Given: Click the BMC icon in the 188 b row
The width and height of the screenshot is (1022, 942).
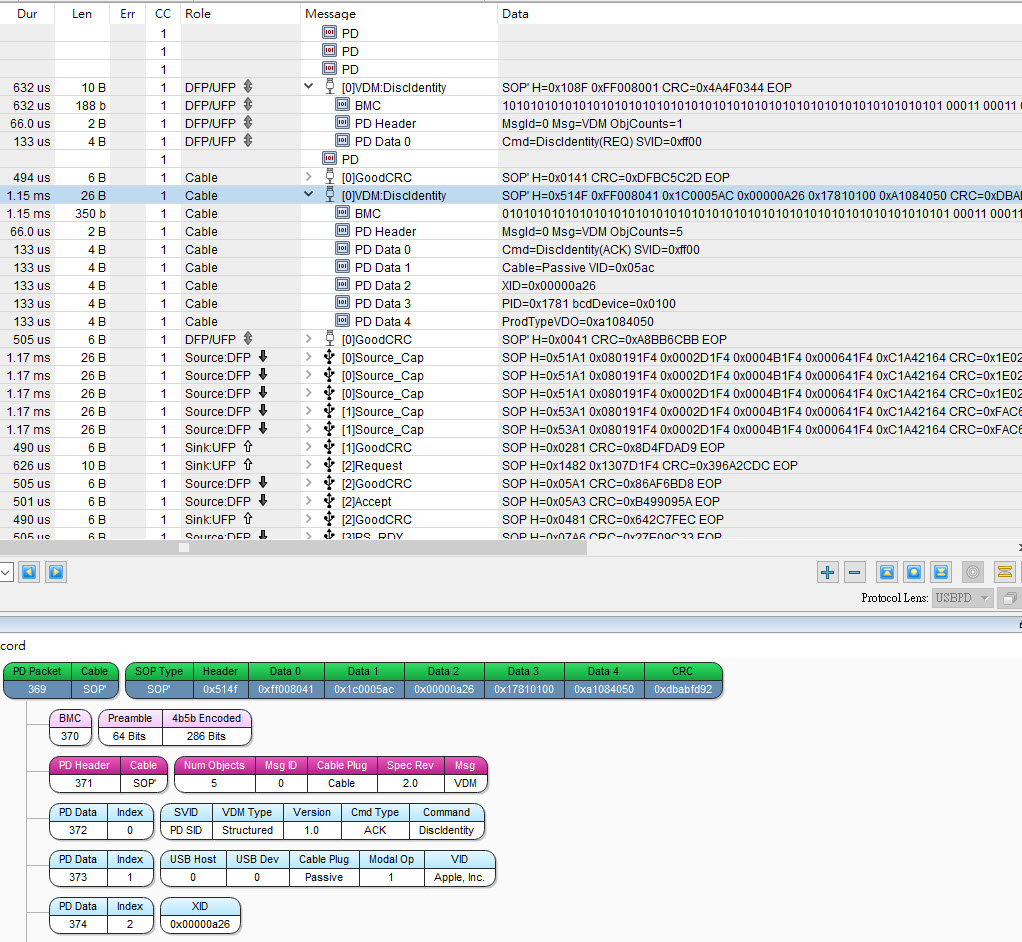Looking at the screenshot, I should tap(342, 104).
